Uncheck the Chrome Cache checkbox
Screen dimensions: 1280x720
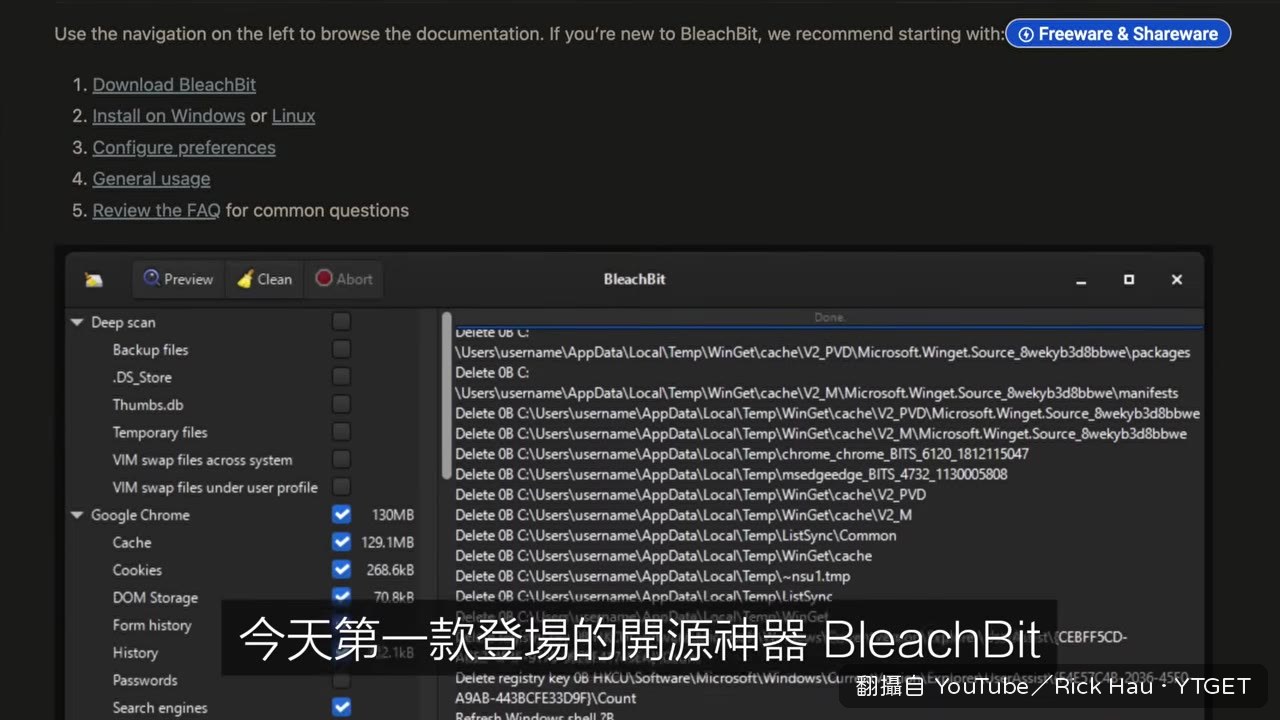click(342, 542)
